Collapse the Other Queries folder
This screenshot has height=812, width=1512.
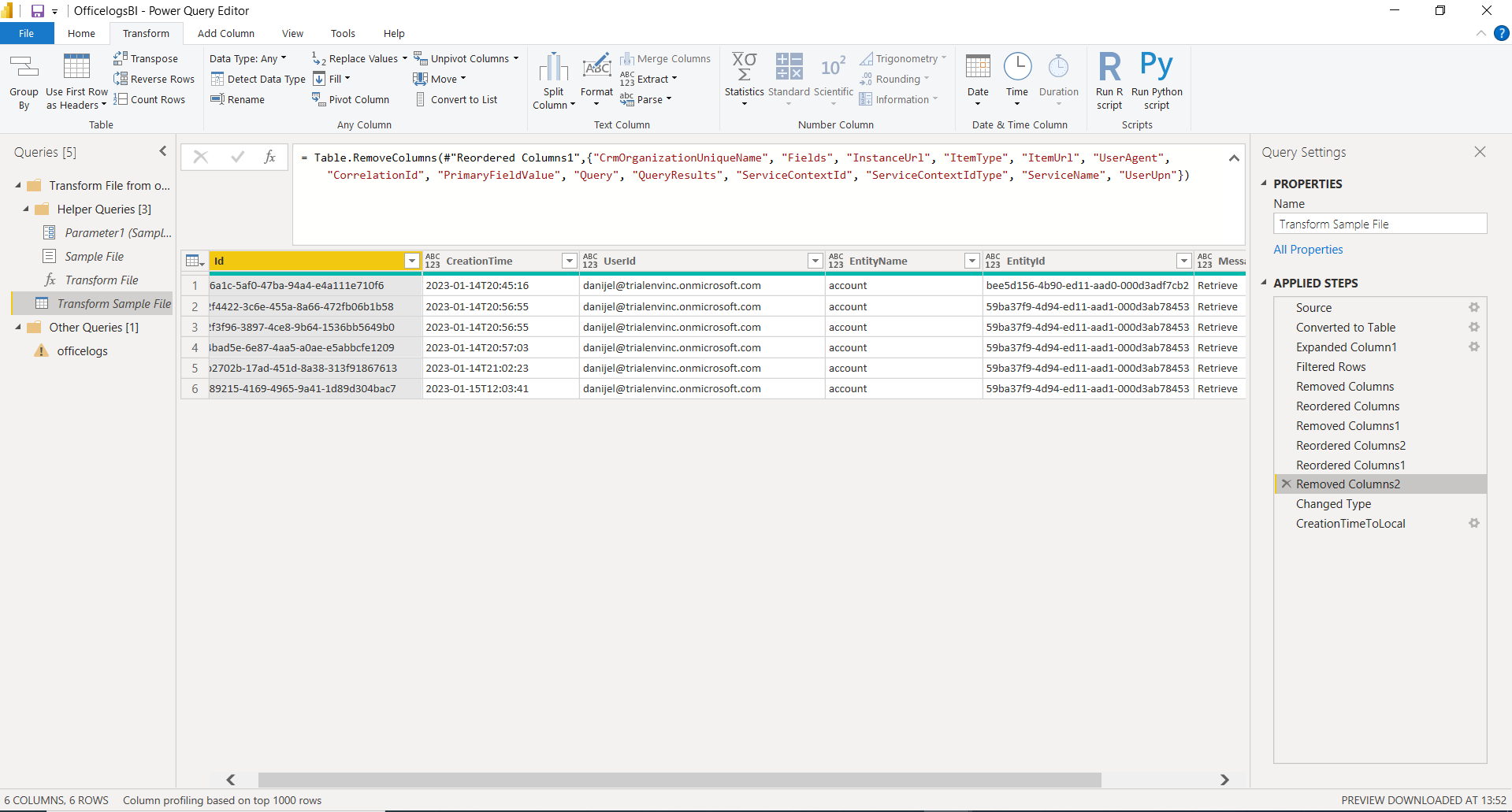point(18,327)
